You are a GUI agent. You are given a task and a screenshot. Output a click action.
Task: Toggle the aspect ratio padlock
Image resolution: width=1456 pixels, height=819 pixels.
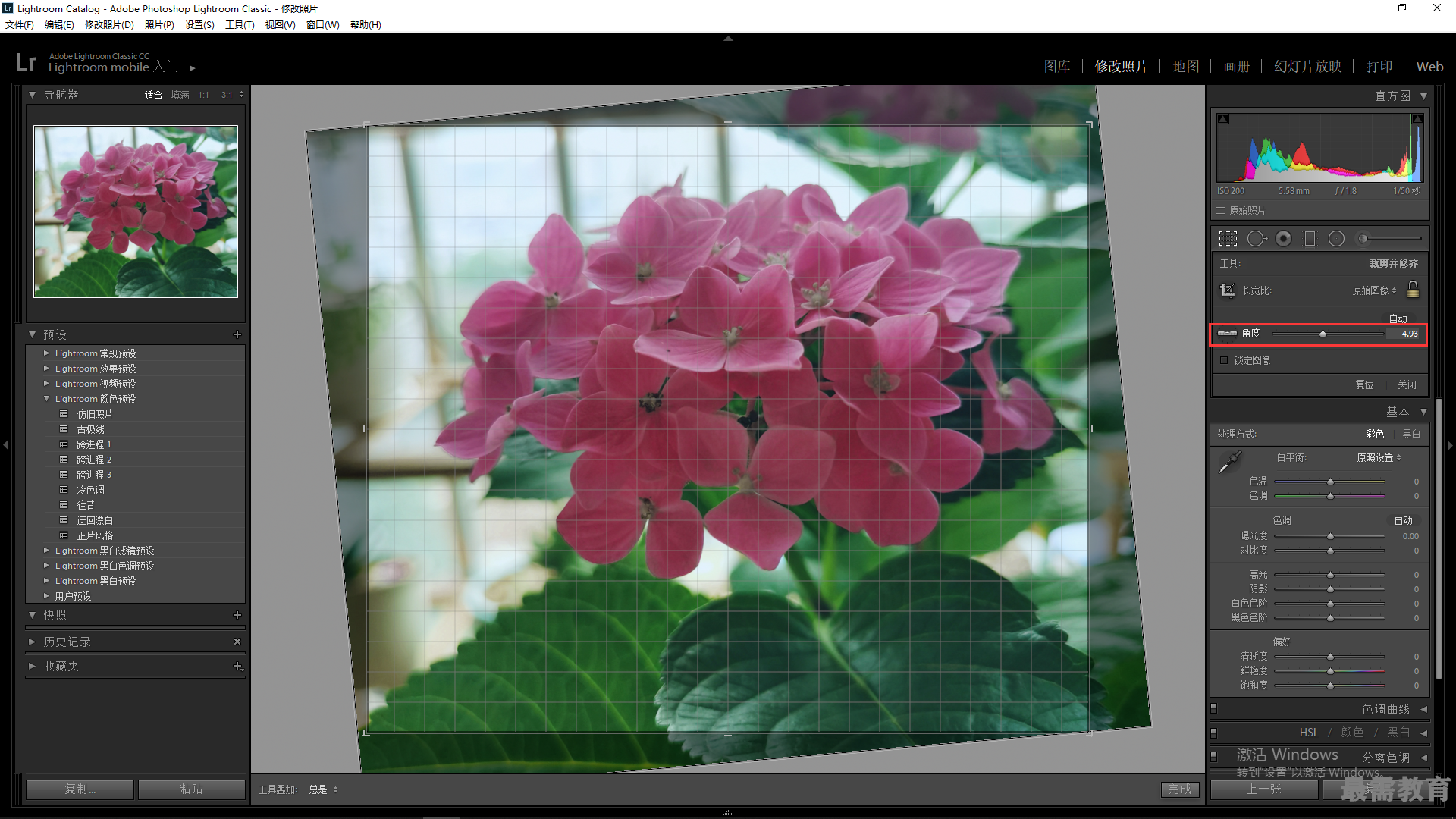[x=1413, y=290]
